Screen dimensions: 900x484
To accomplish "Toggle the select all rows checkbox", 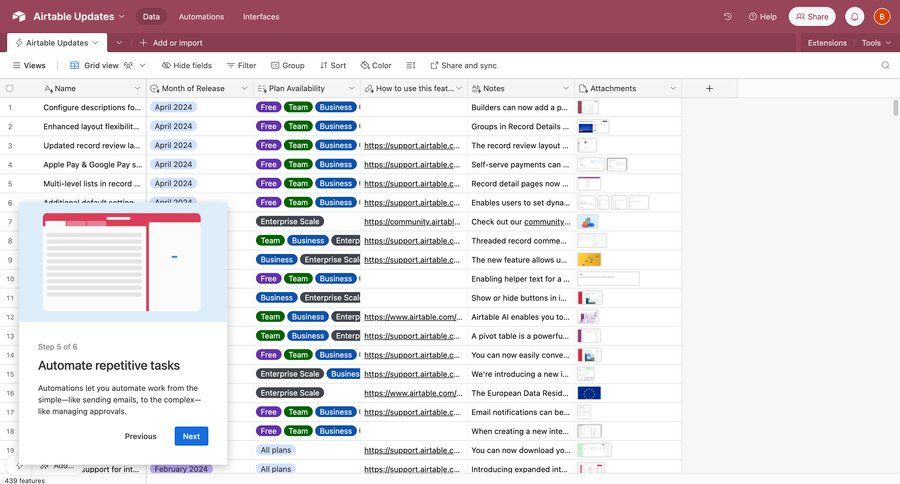I will tap(10, 88).
